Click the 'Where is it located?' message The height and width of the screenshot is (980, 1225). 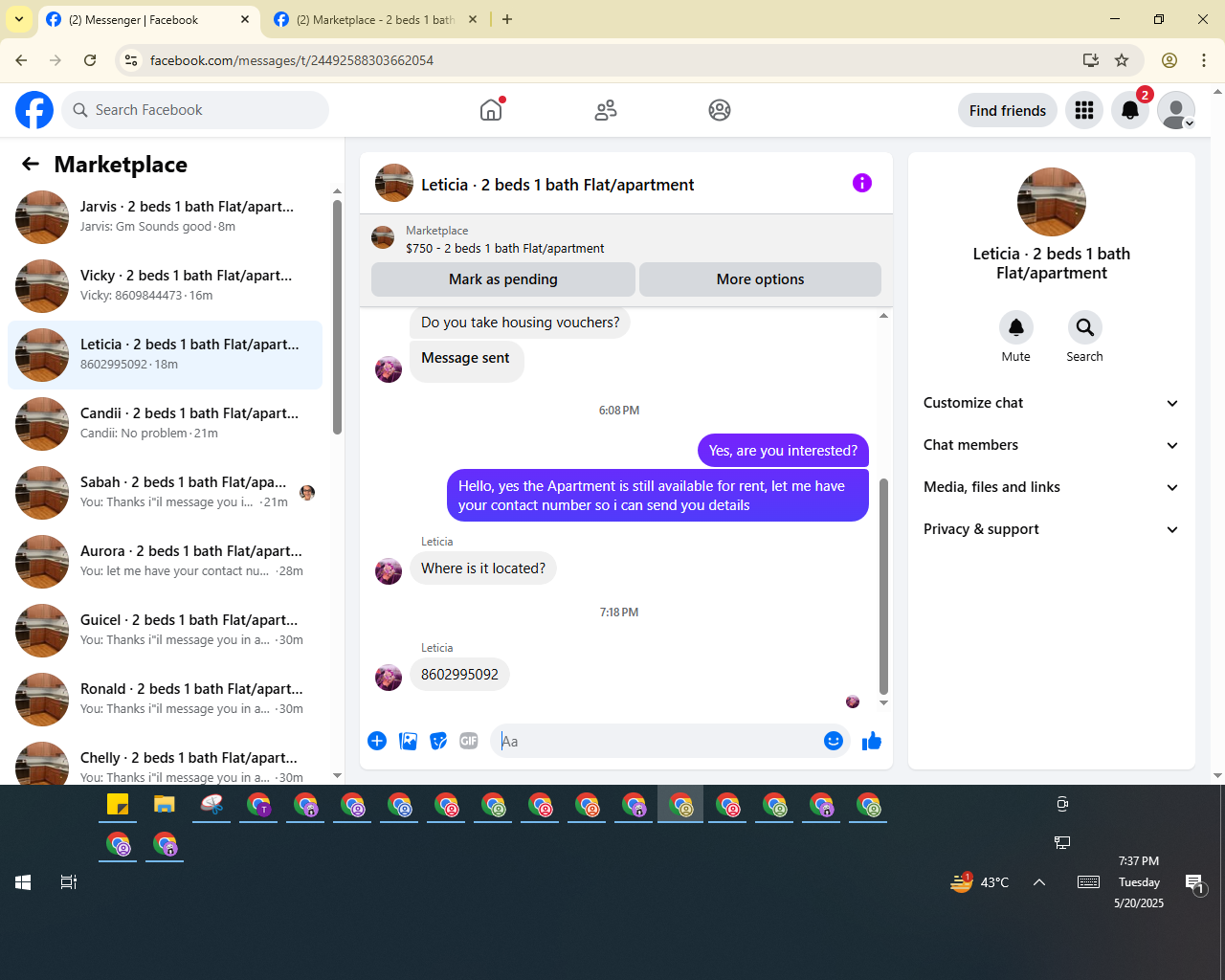tap(483, 568)
